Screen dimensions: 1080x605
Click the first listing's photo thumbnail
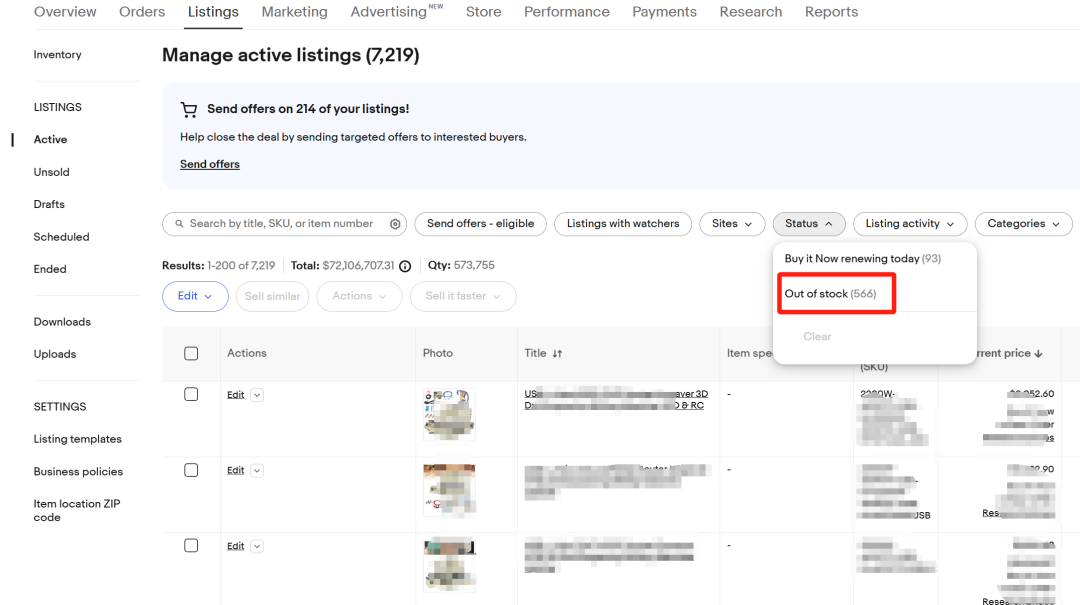click(x=449, y=414)
